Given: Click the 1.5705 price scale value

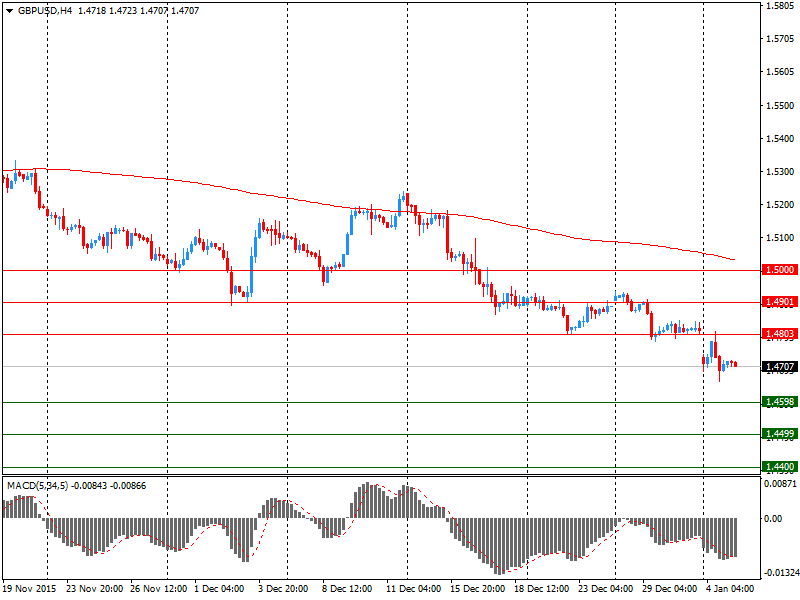Looking at the screenshot, I should click(780, 39).
